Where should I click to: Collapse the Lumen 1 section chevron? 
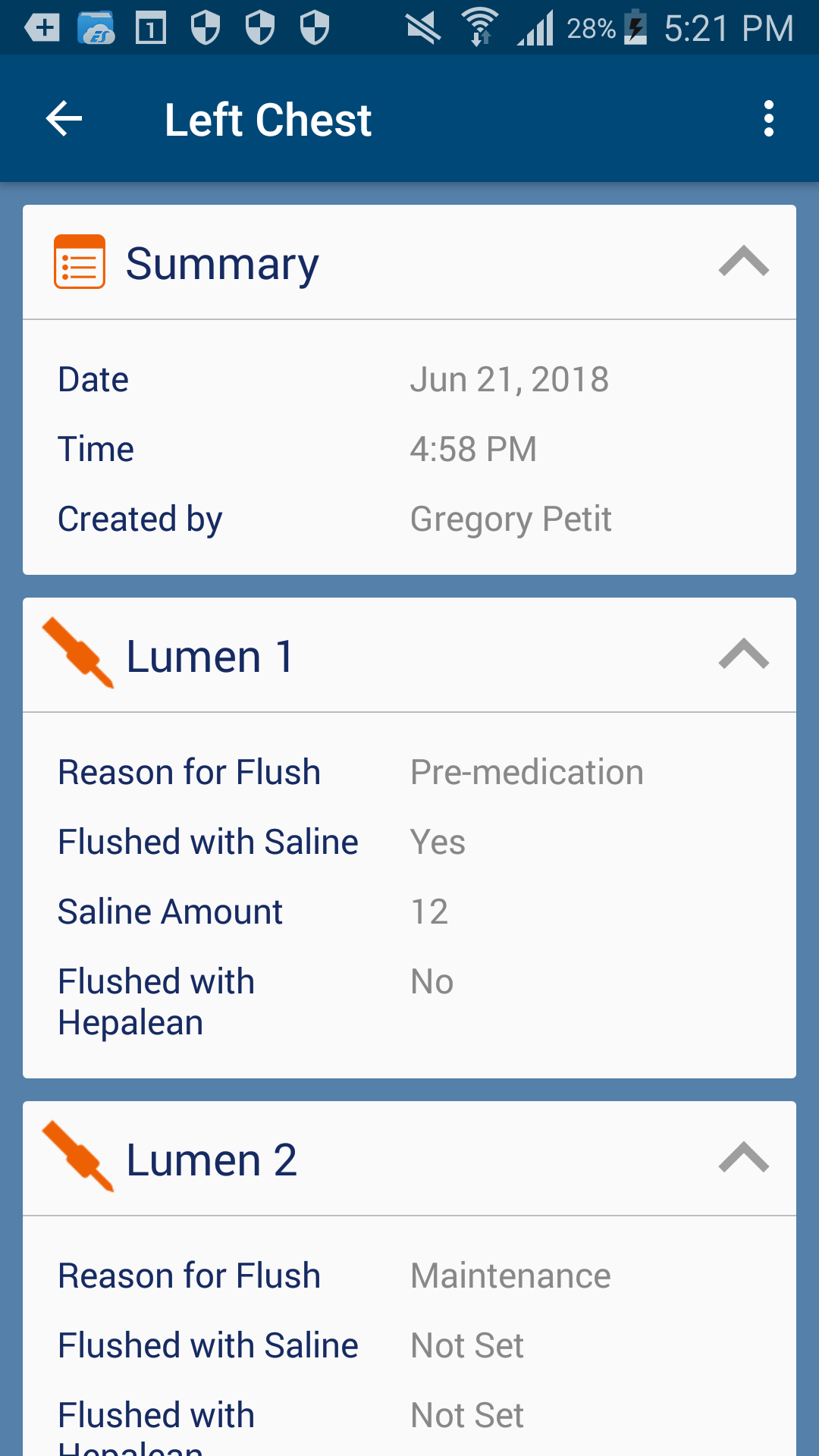point(744,654)
